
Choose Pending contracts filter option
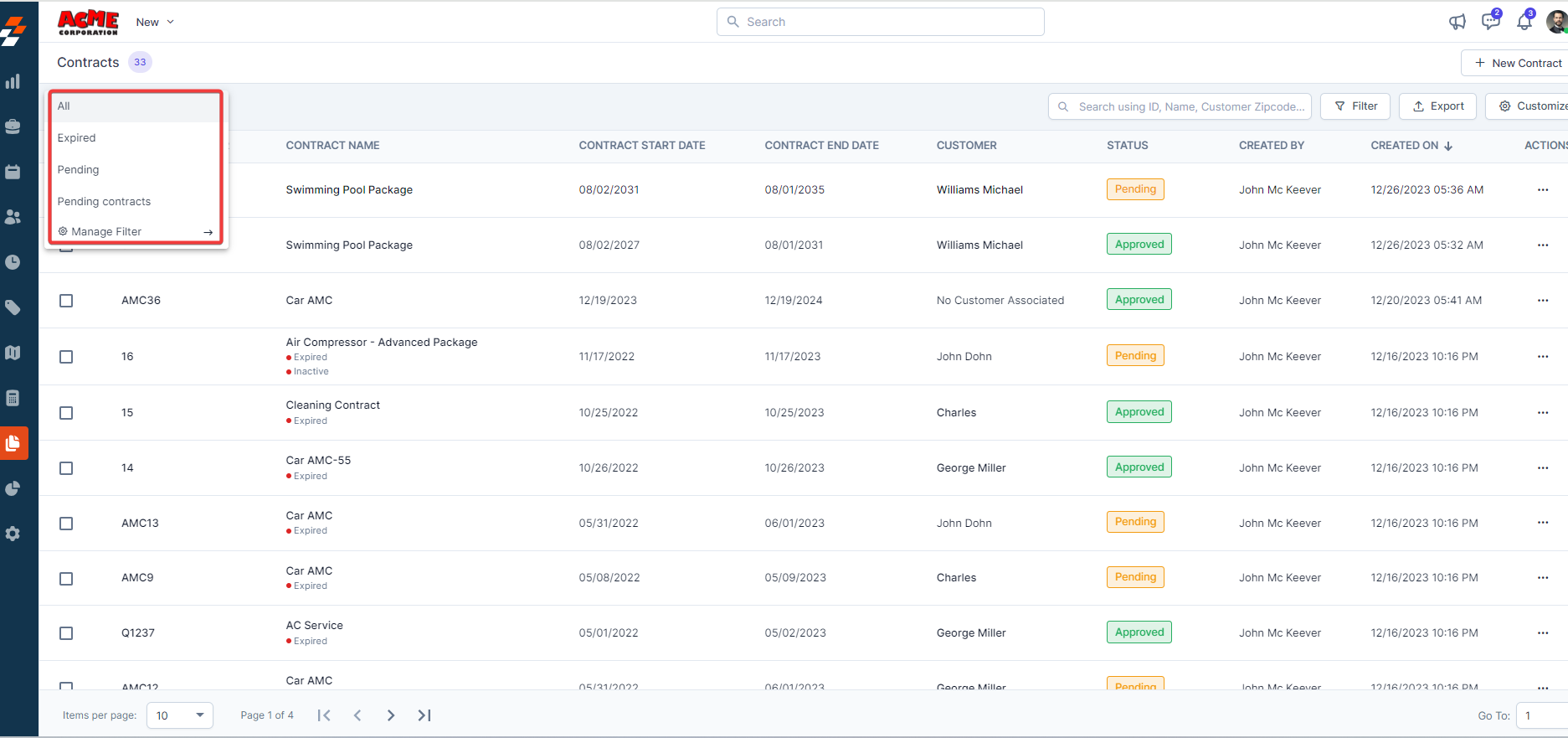[x=104, y=202]
